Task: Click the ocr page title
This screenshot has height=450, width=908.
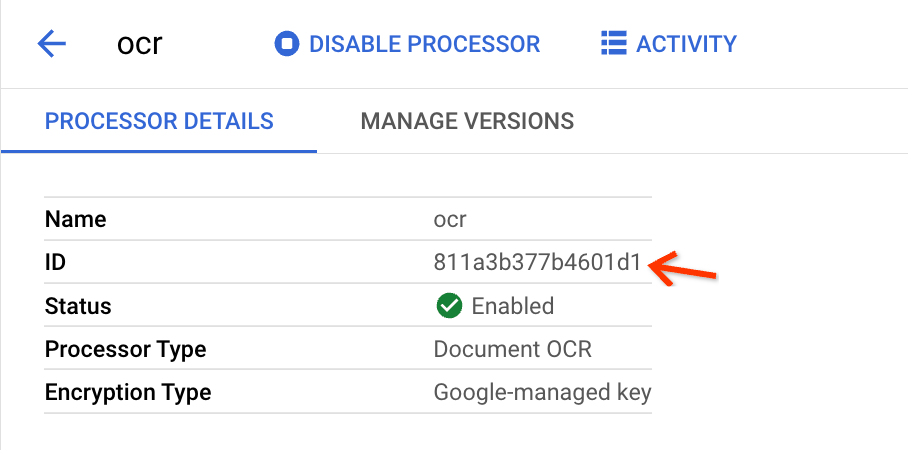Action: click(139, 44)
